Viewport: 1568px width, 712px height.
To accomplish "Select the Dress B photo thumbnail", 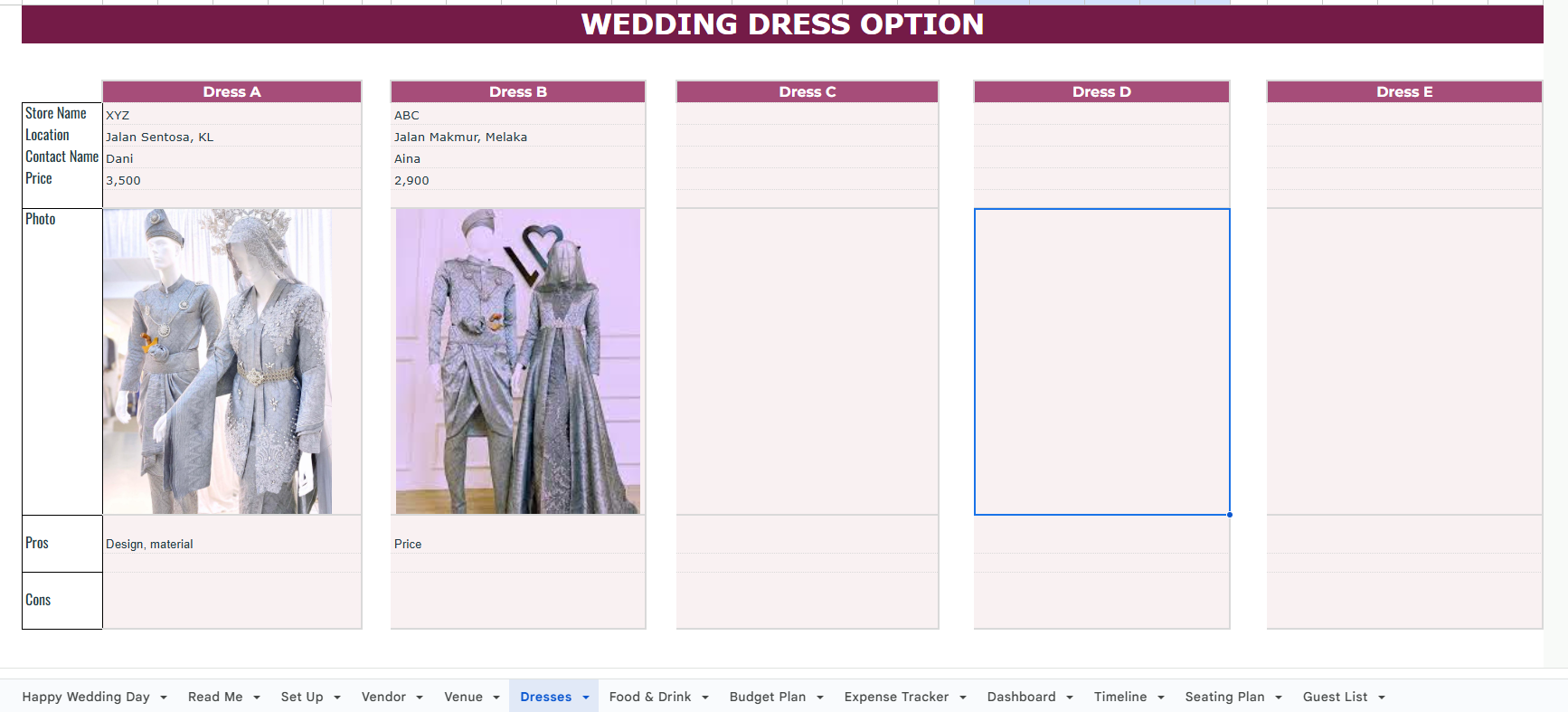I will (517, 362).
